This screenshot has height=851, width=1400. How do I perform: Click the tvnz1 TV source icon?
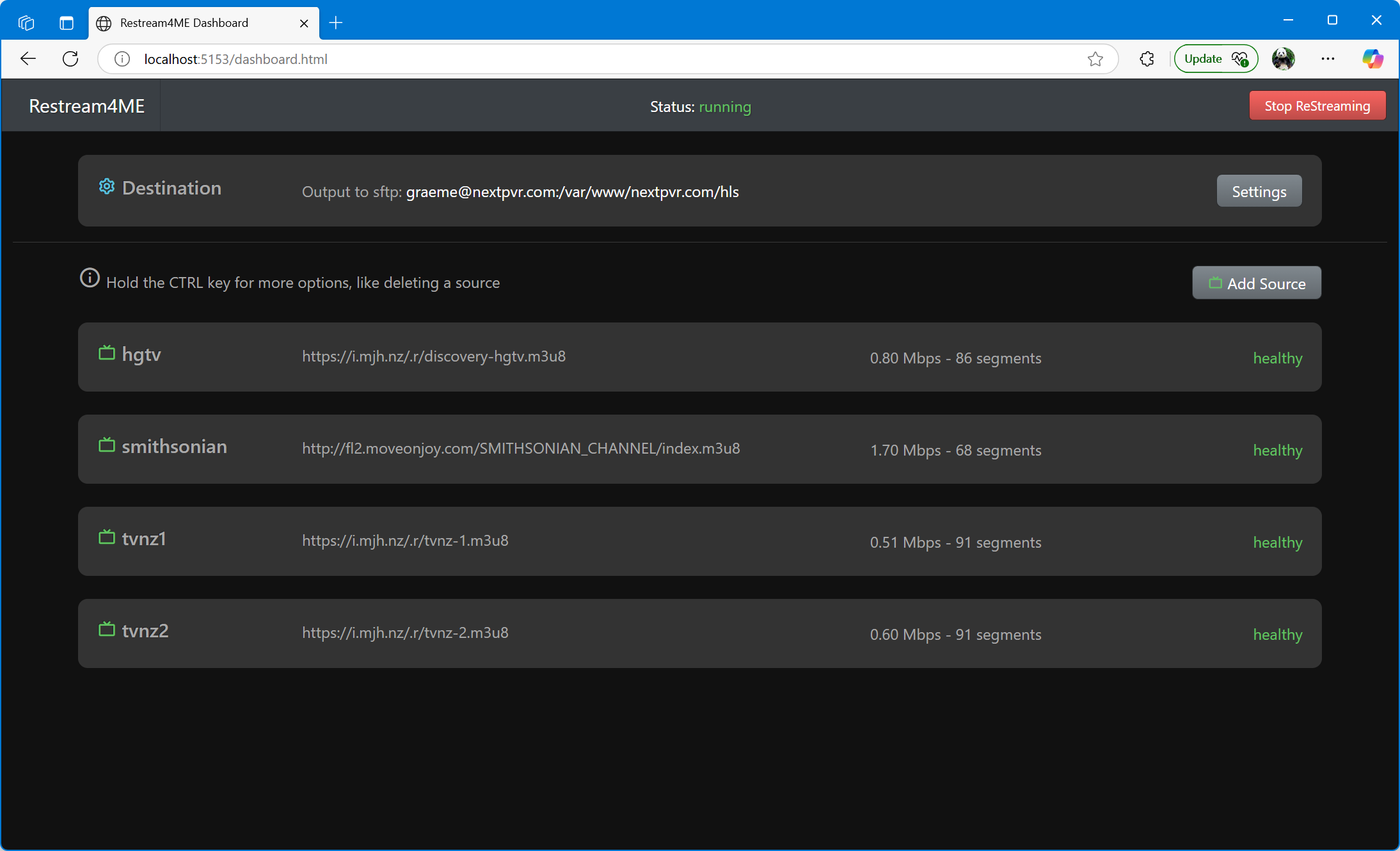(x=106, y=537)
